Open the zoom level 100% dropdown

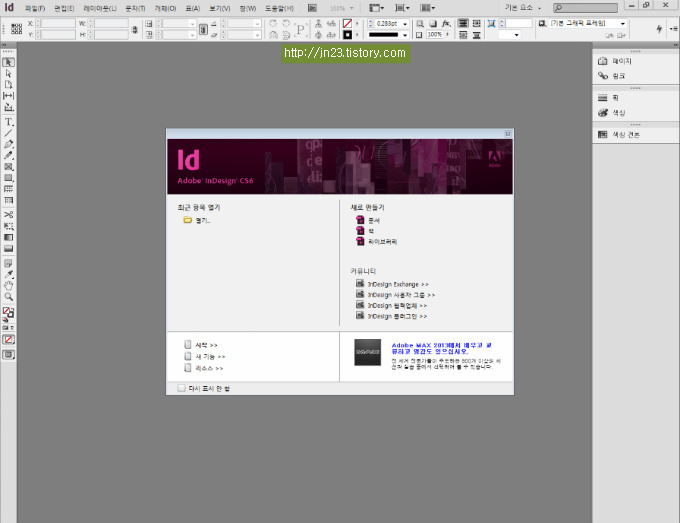tap(342, 8)
